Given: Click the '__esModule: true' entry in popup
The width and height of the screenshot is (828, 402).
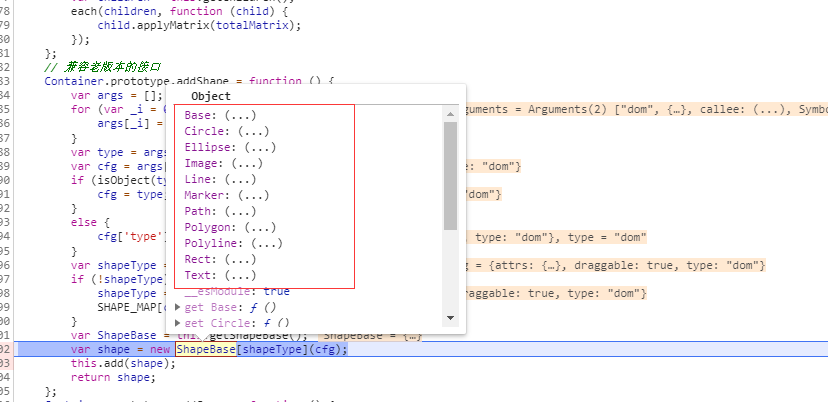Looking at the screenshot, I should click(237, 292).
